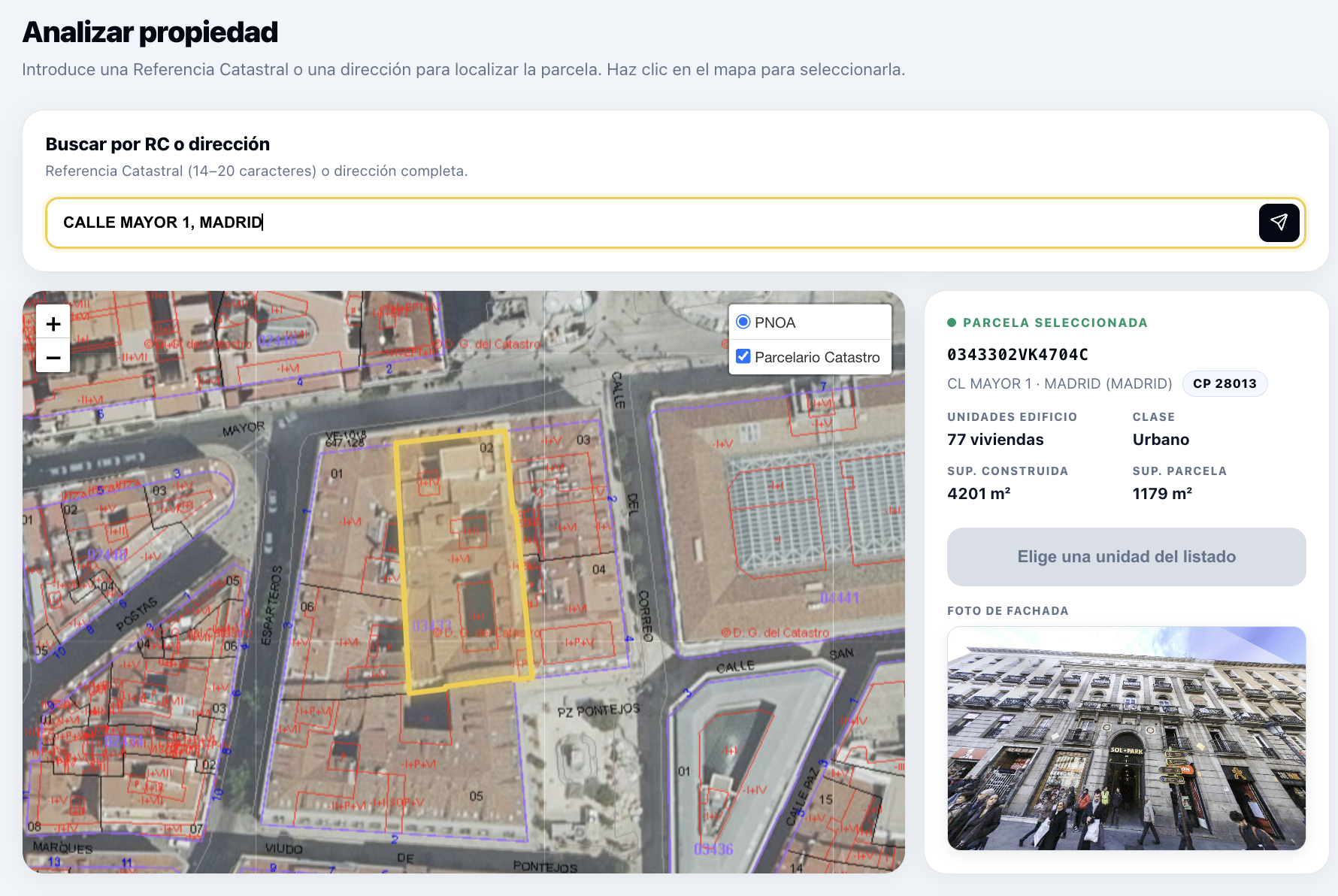The height and width of the screenshot is (896, 1338).
Task: Select the PNOA base layer radio
Action: (743, 322)
